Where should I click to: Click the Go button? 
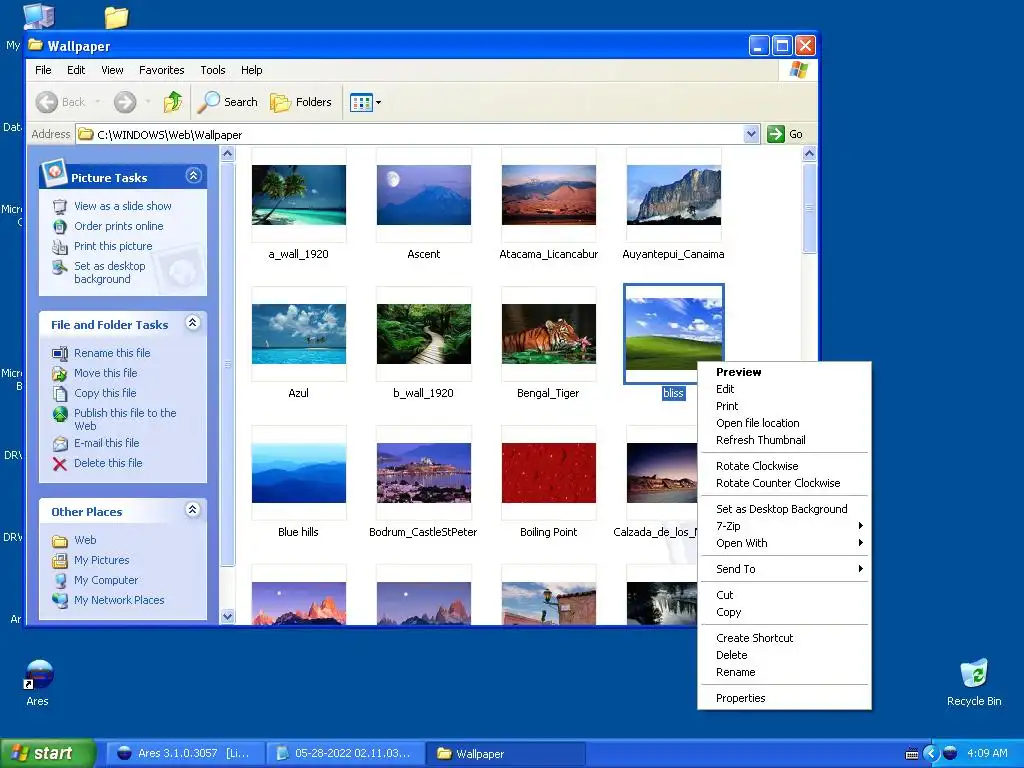(785, 134)
